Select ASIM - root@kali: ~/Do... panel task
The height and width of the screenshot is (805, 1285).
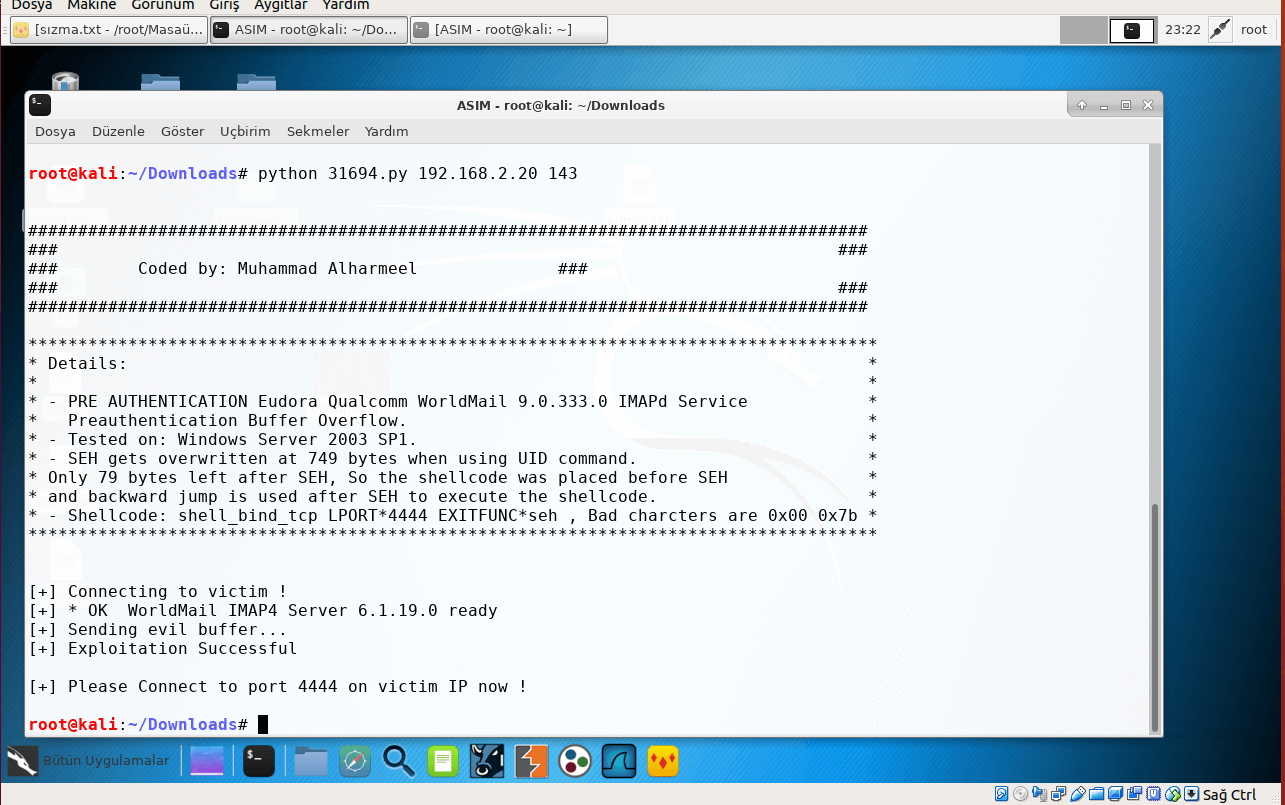(x=309, y=30)
